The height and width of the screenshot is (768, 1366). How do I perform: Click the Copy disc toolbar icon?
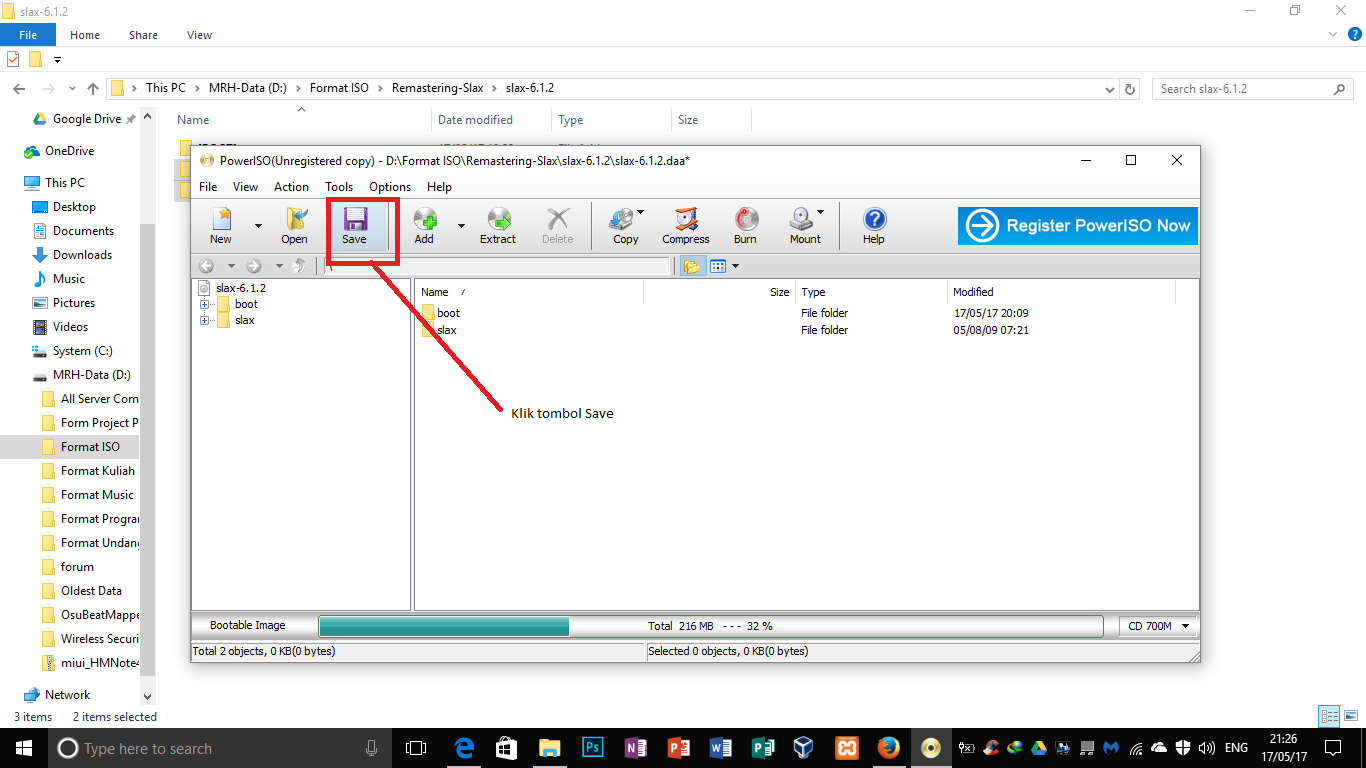click(626, 226)
